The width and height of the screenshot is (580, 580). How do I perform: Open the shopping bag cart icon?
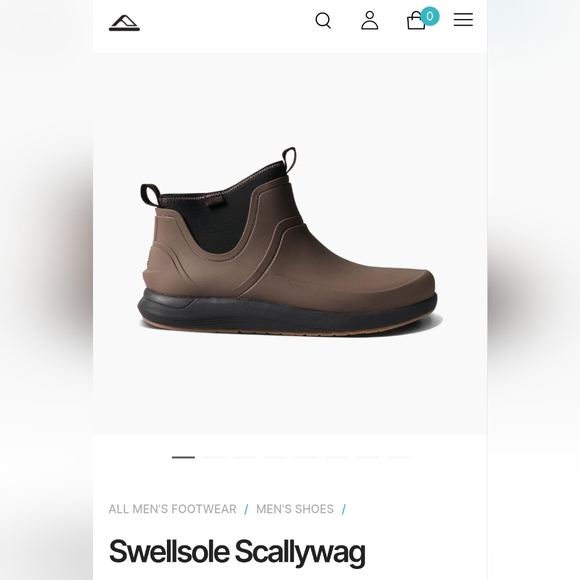[416, 21]
